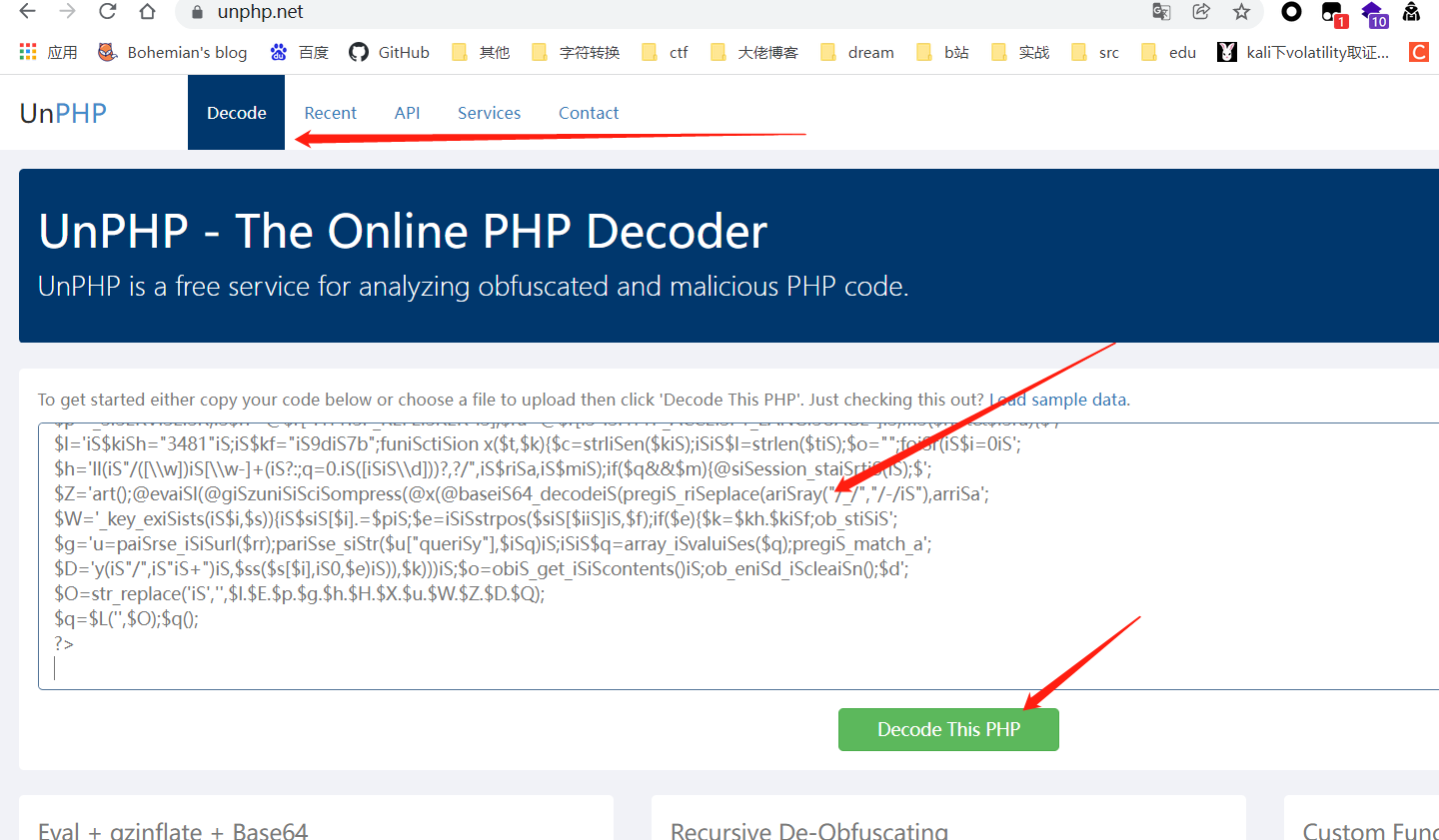
Task: Reload the unphp.net page
Action: pyautogui.click(x=107, y=12)
